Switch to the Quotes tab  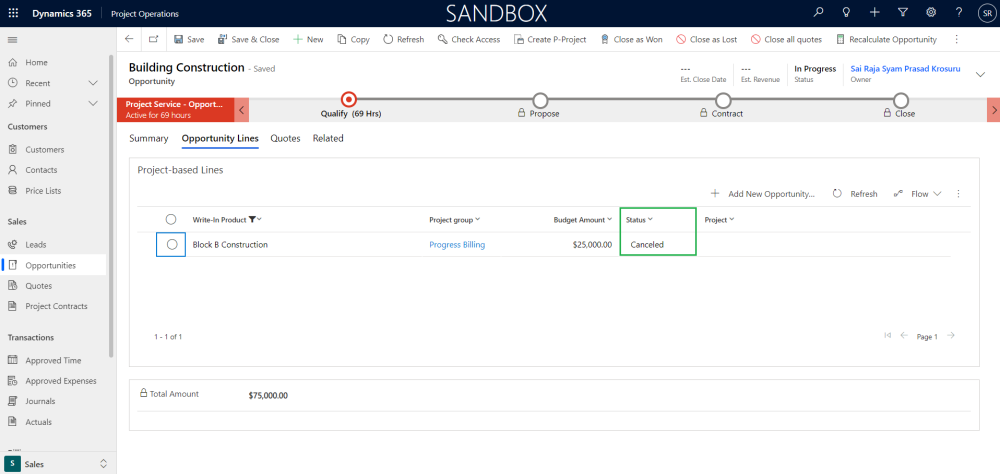pos(285,138)
